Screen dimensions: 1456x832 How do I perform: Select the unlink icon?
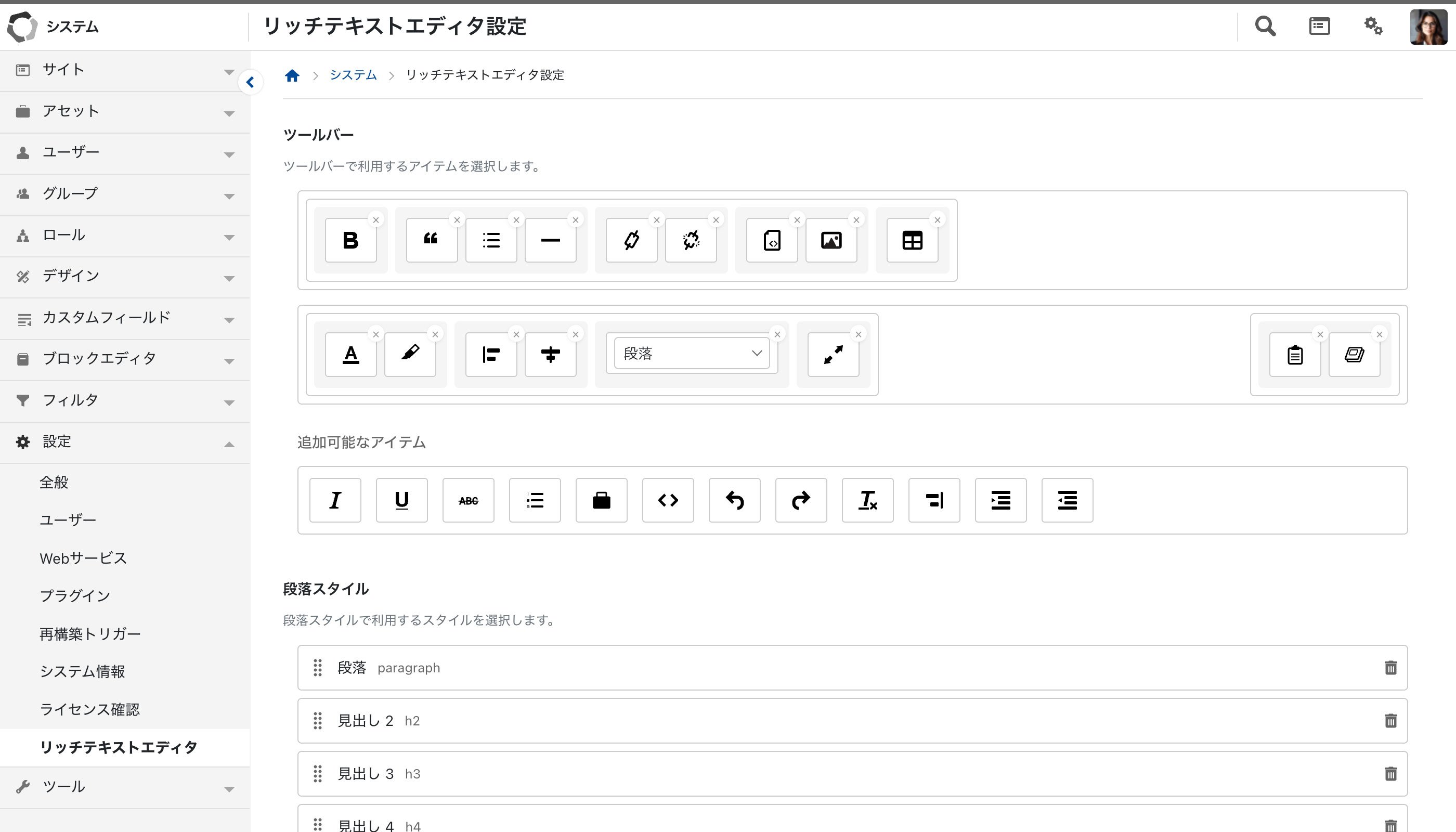pyautogui.click(x=691, y=240)
